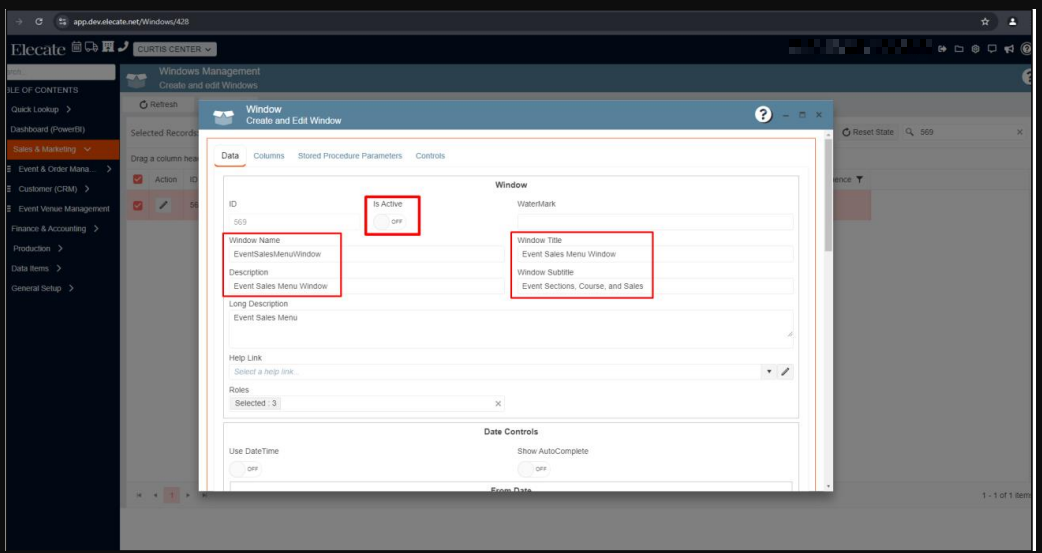Toggle the Is Active switch

(x=390, y=221)
